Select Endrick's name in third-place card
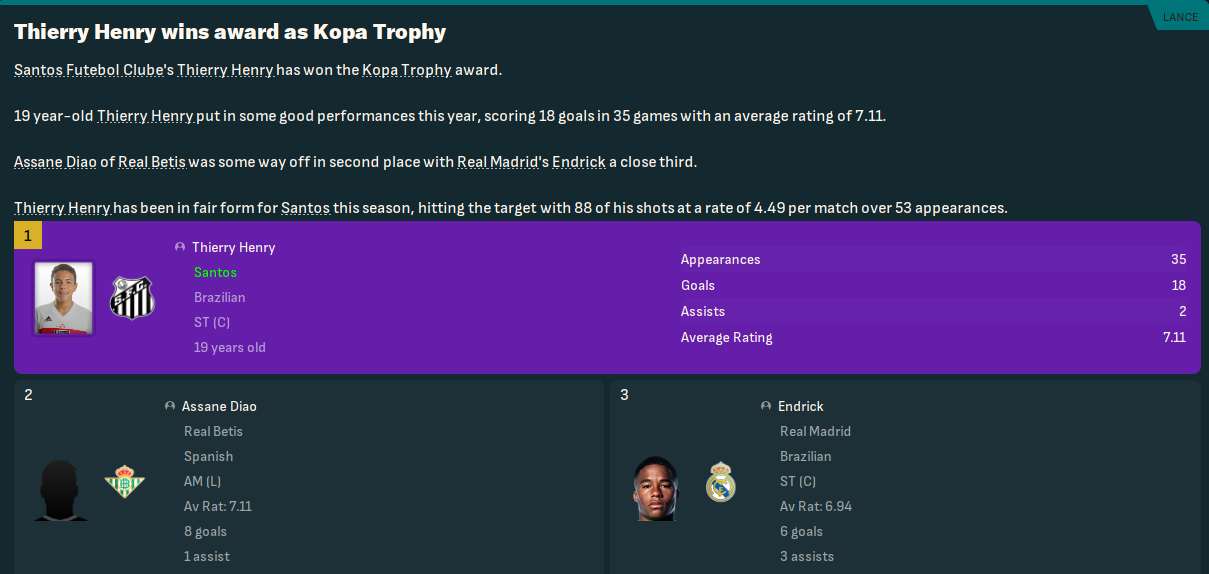Viewport: 1209px width, 574px height. pos(801,406)
